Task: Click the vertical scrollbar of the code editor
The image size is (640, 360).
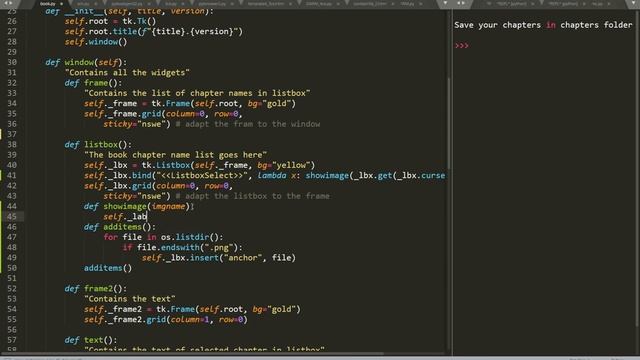Action: (449, 122)
